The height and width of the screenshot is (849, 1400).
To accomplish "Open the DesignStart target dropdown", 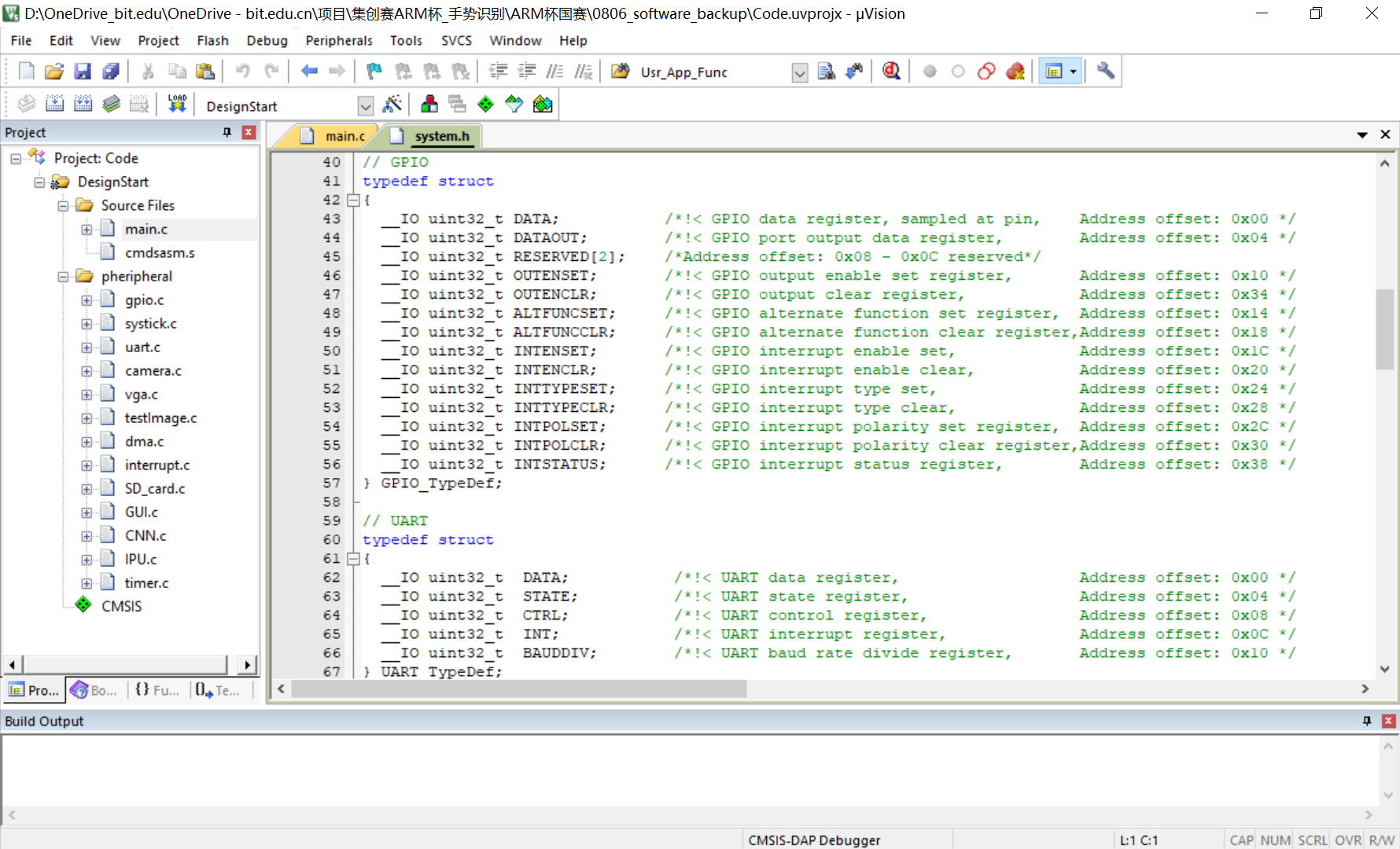I will pyautogui.click(x=365, y=105).
